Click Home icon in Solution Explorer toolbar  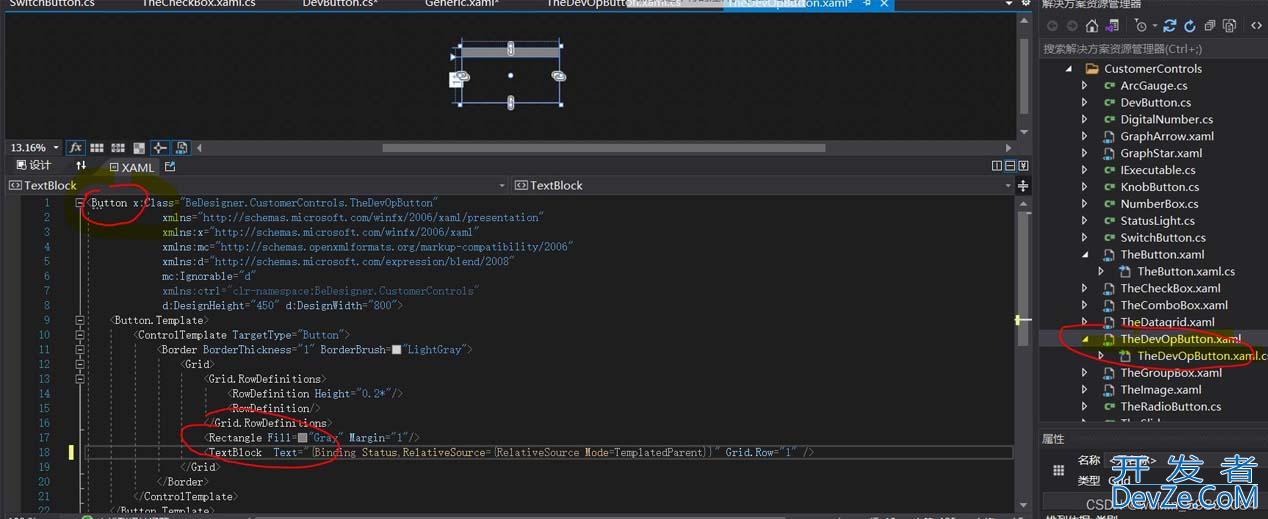pos(1091,26)
